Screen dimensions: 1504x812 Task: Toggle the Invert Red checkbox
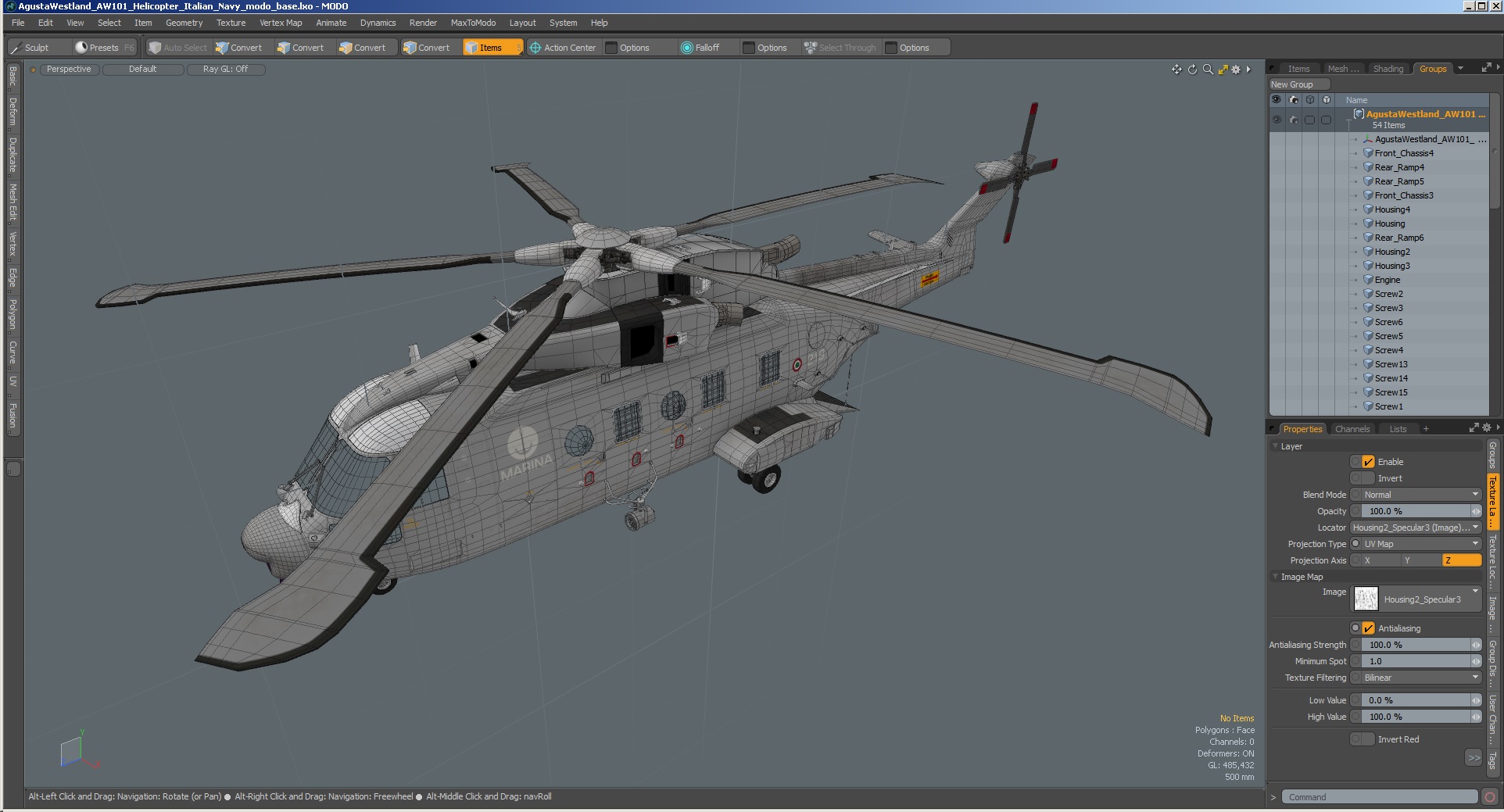(x=1368, y=739)
